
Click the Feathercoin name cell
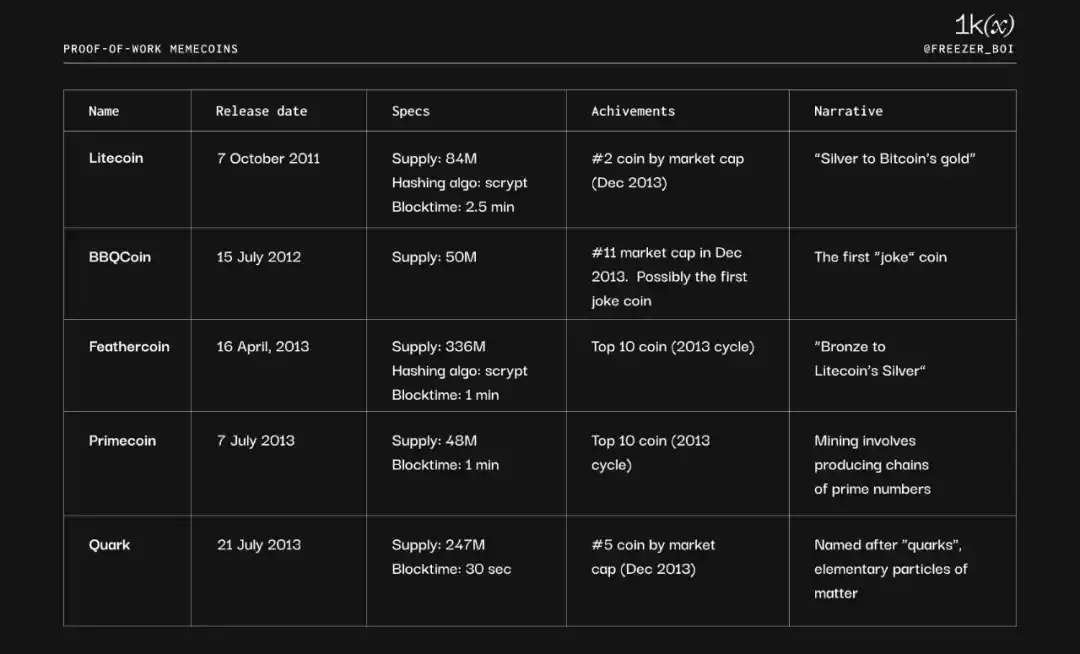point(129,347)
